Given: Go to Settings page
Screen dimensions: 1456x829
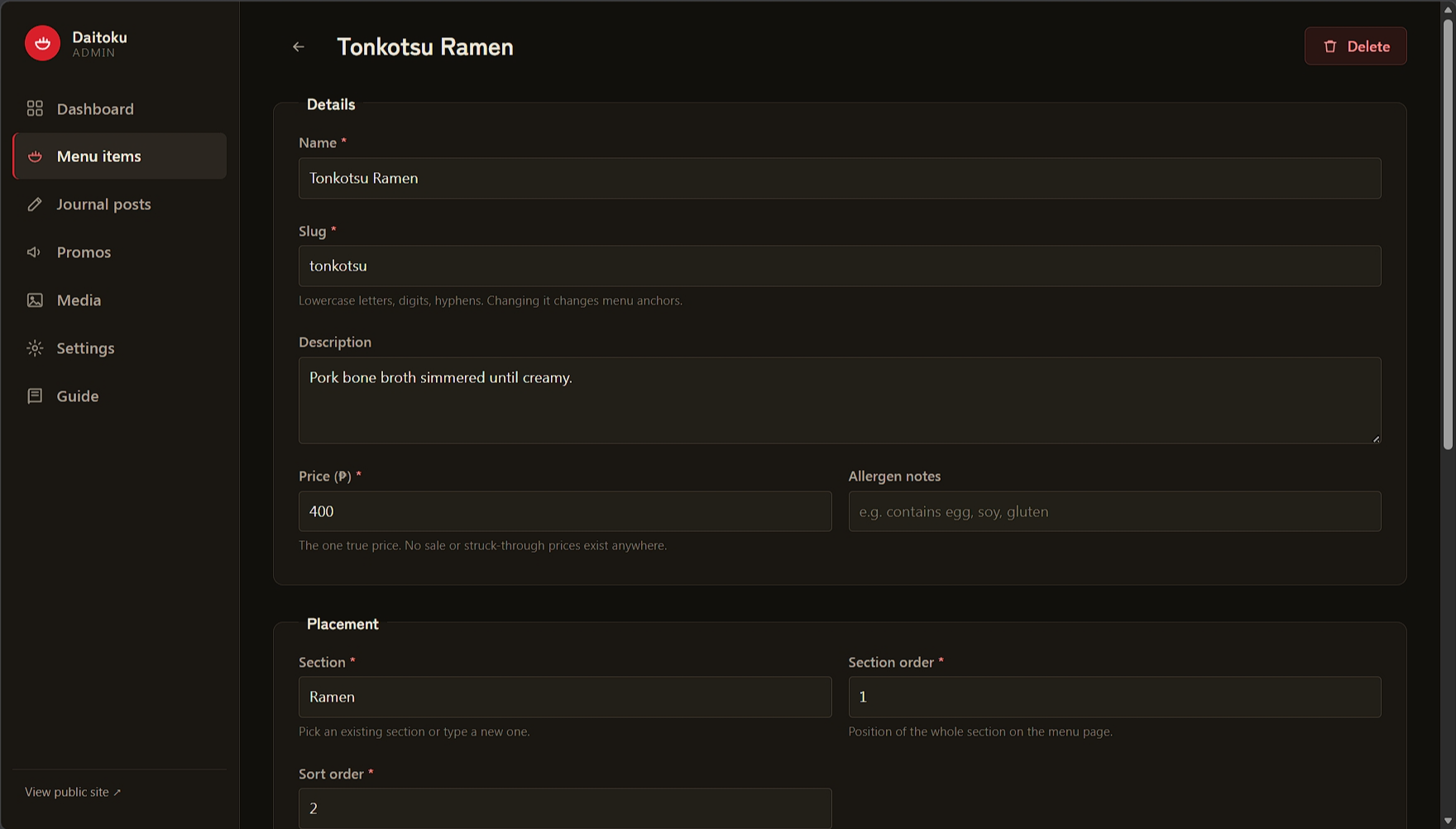Looking at the screenshot, I should click(120, 348).
